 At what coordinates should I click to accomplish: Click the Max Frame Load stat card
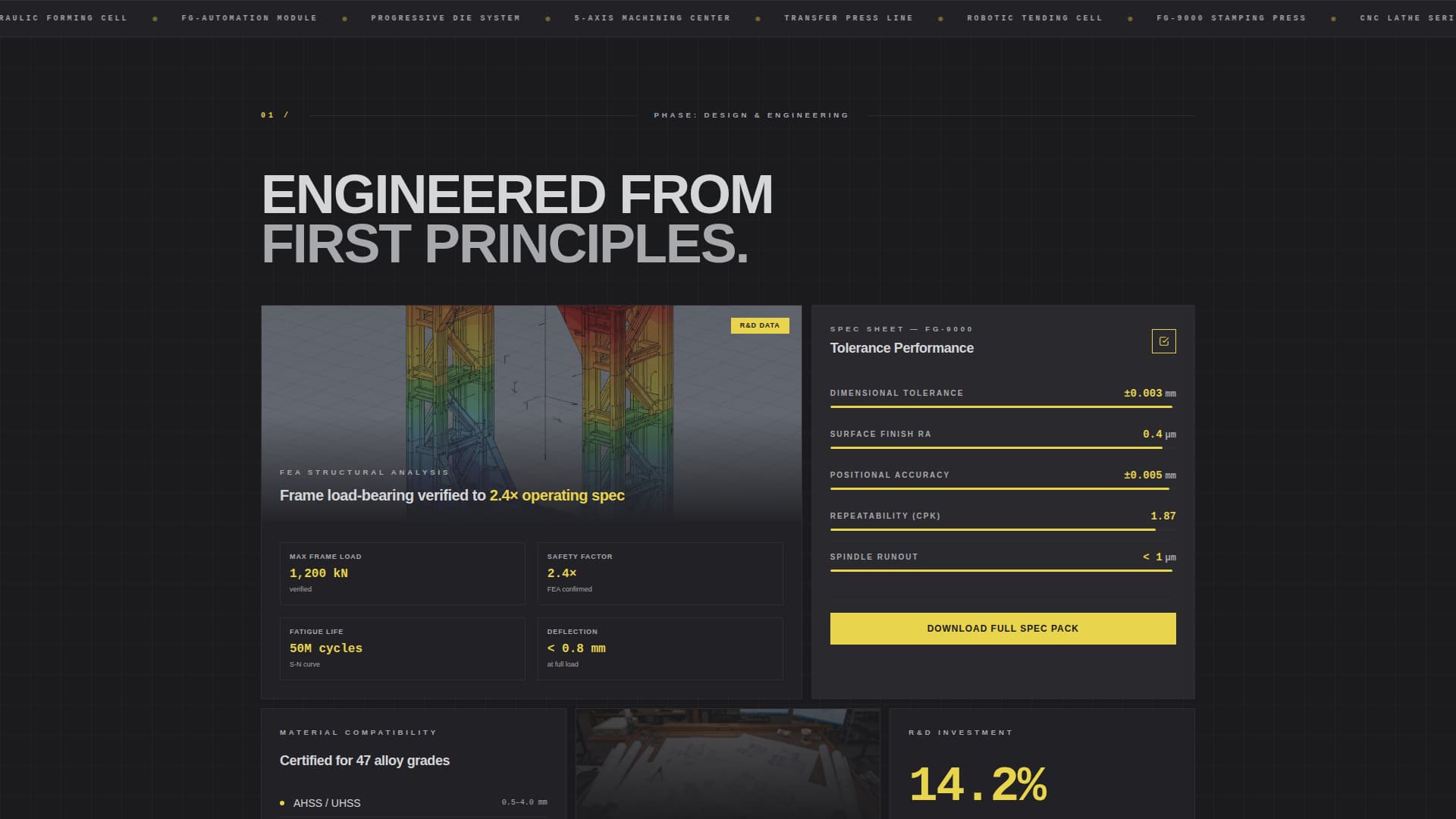tap(403, 573)
